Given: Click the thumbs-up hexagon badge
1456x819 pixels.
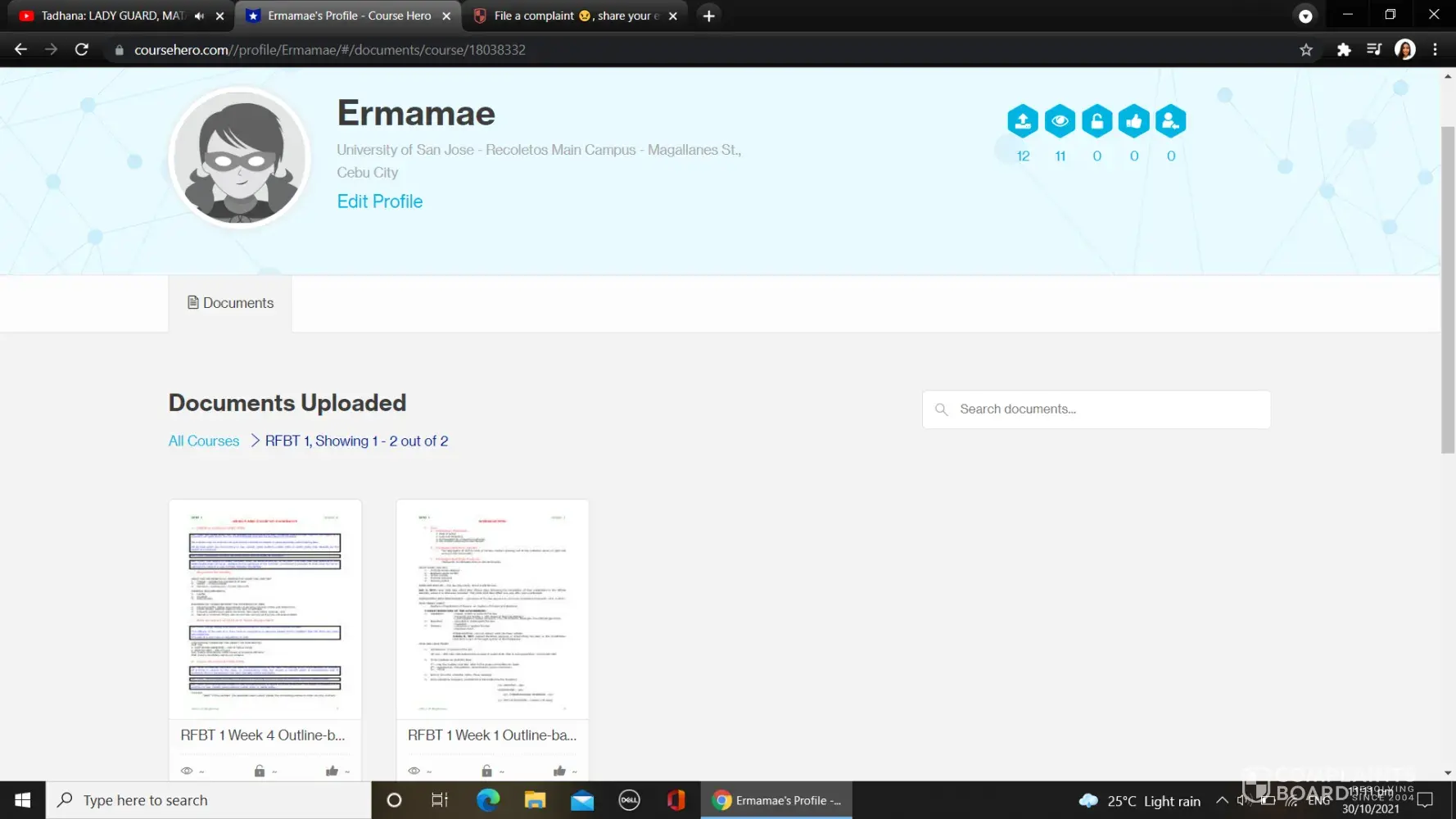Looking at the screenshot, I should [x=1133, y=121].
